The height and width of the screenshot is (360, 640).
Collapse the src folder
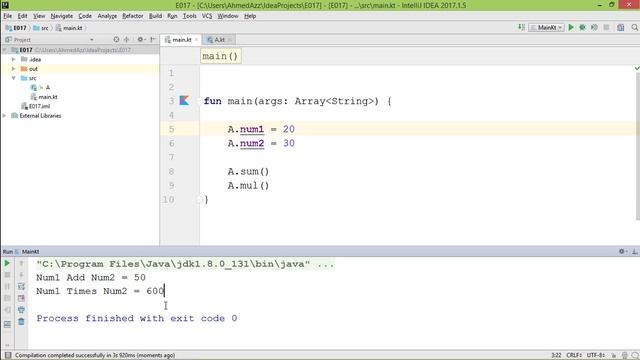tap(13, 78)
